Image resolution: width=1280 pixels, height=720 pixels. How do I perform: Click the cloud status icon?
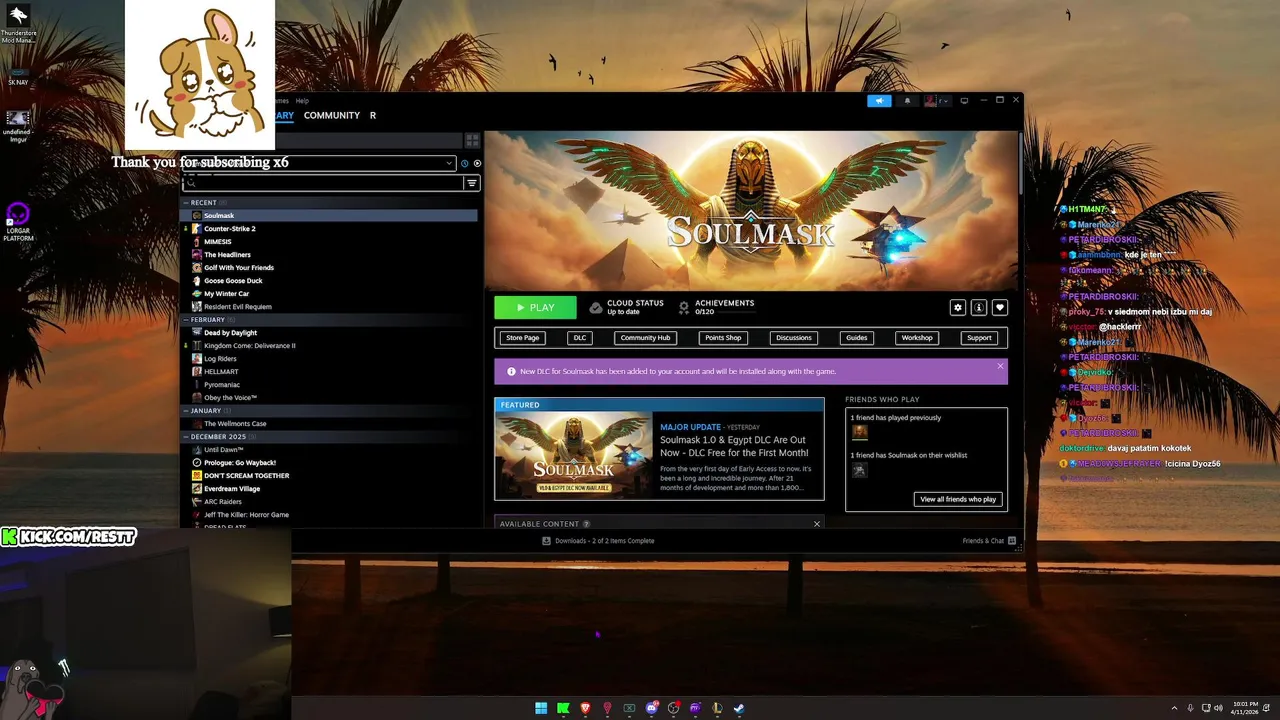pos(596,308)
